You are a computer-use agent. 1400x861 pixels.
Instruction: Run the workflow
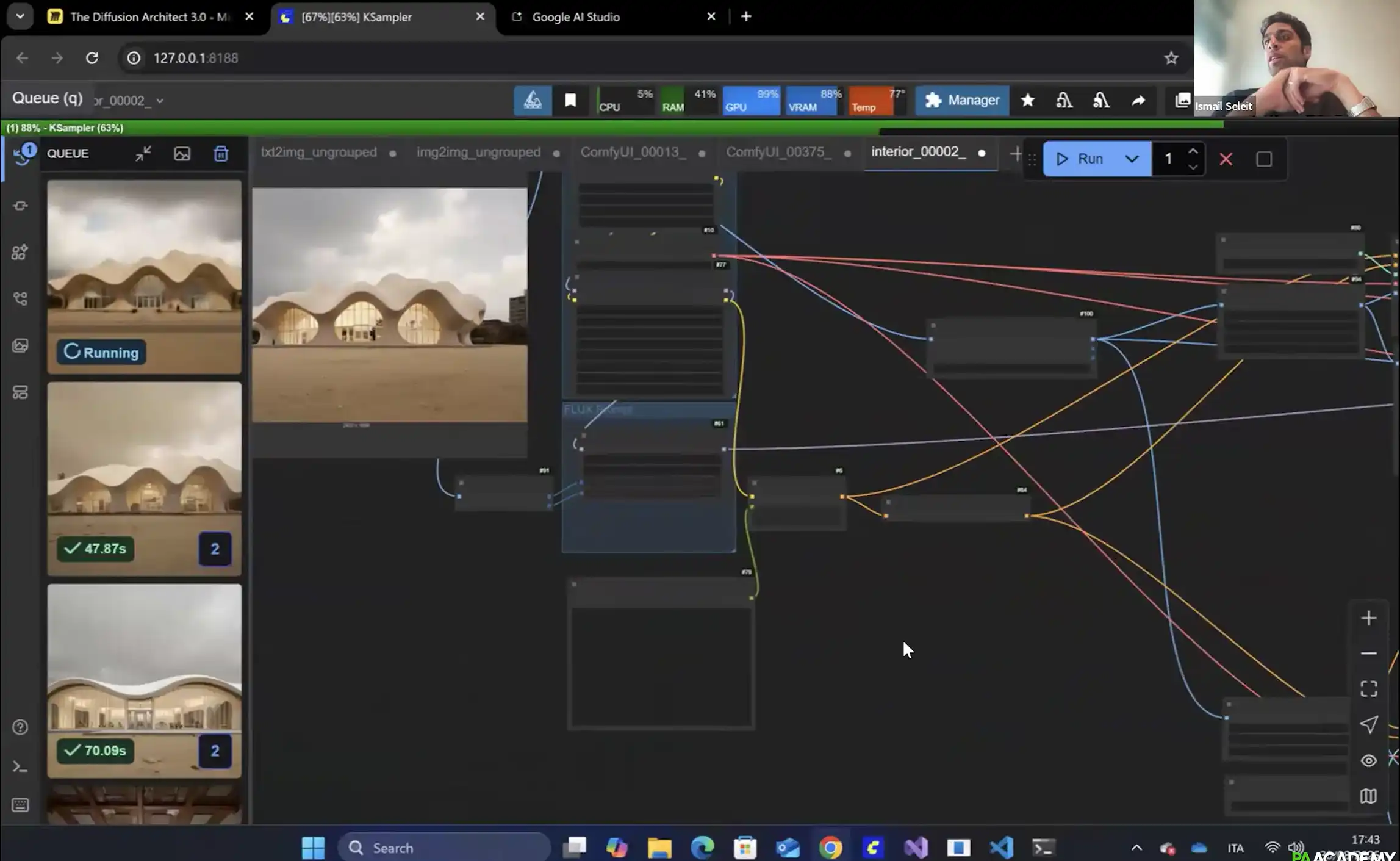point(1079,159)
